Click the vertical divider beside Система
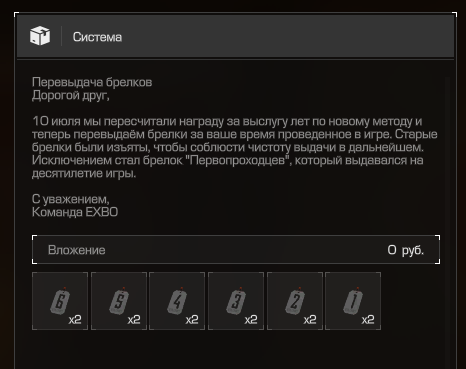This screenshot has height=369, width=466. 62,36
